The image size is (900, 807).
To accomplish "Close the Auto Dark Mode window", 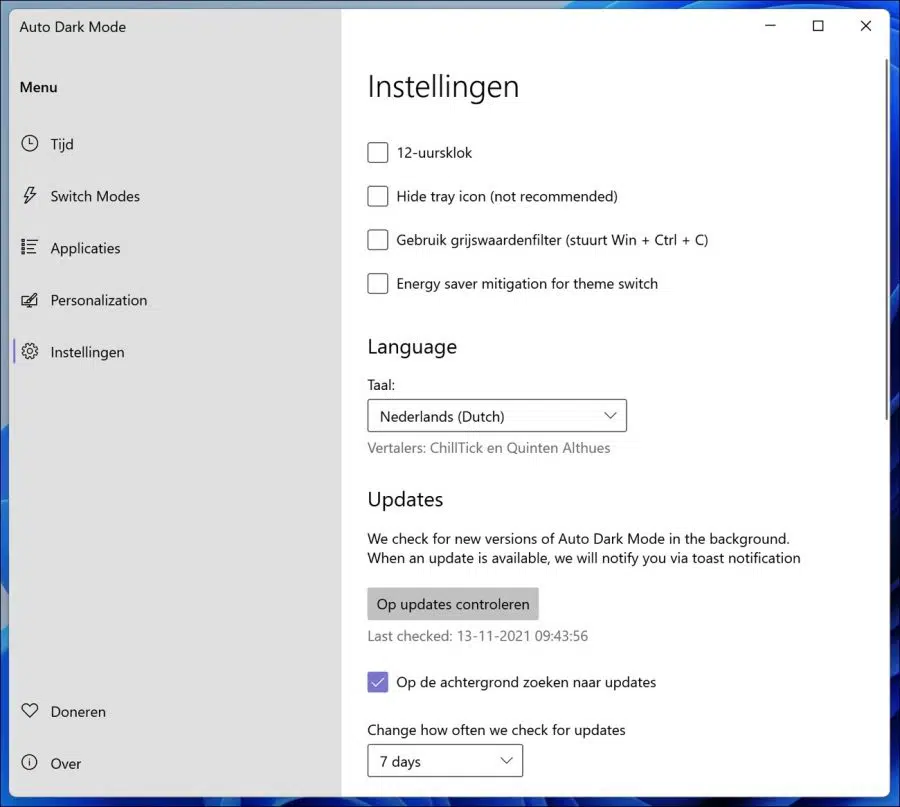I will pos(866,26).
